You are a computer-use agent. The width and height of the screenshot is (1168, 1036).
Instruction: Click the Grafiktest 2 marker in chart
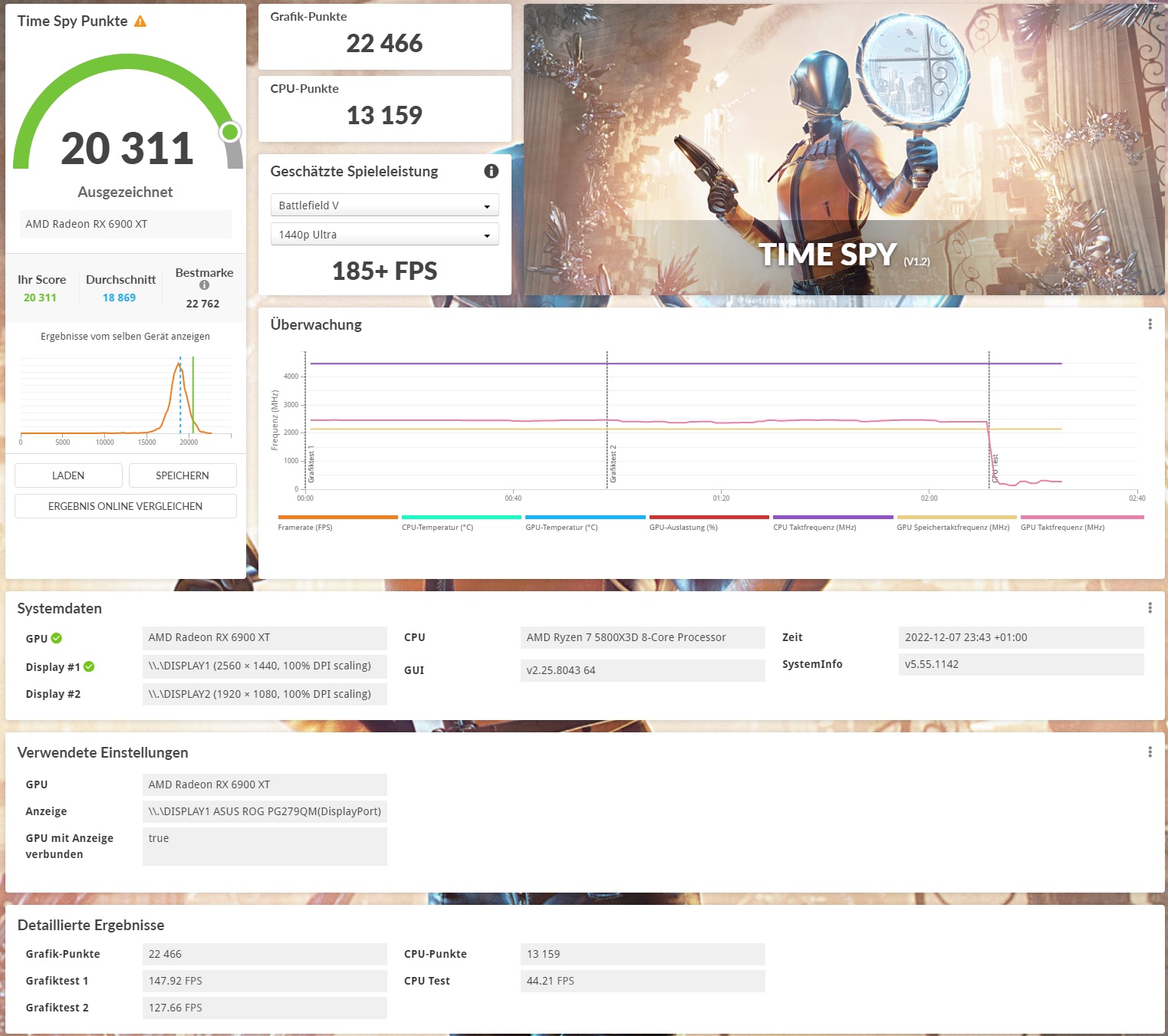(x=614, y=465)
